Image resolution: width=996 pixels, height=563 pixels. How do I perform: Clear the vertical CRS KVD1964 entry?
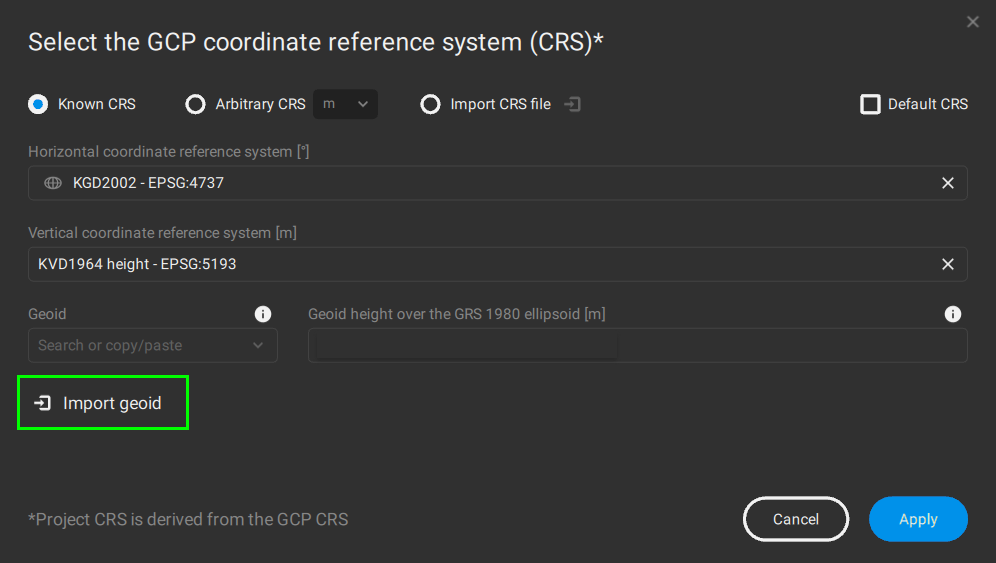tap(947, 264)
